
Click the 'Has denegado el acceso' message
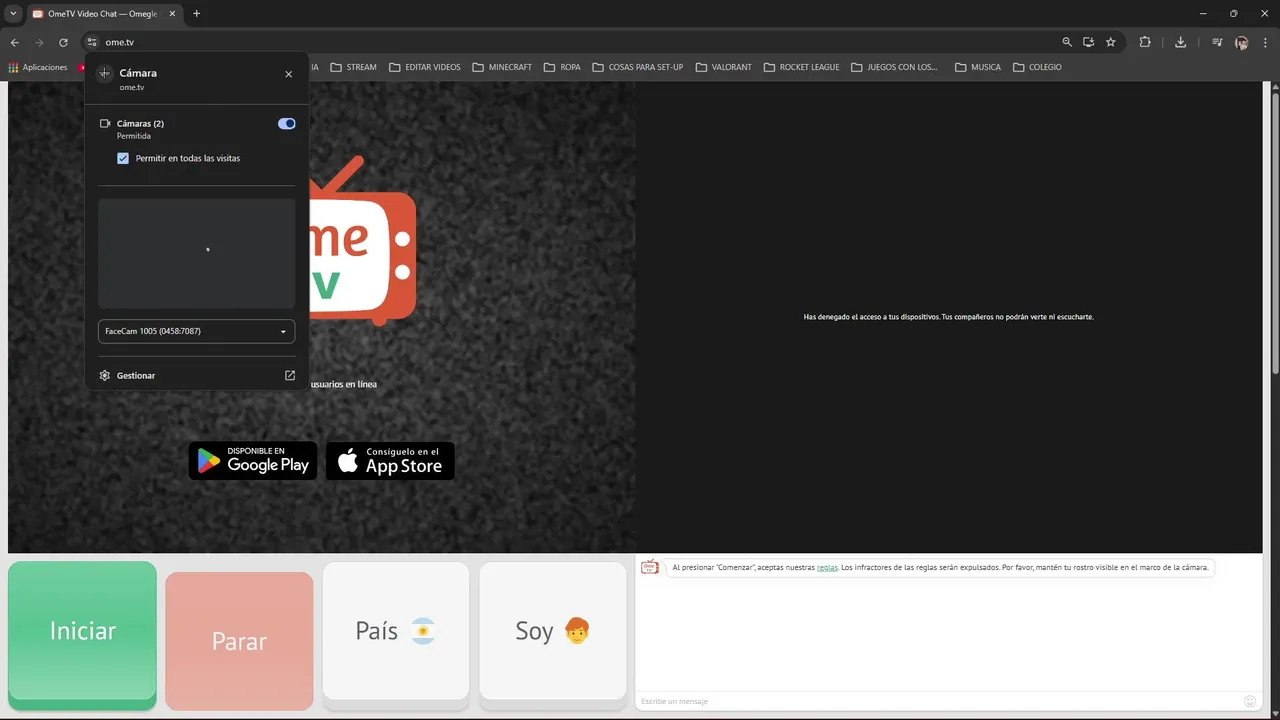948,317
